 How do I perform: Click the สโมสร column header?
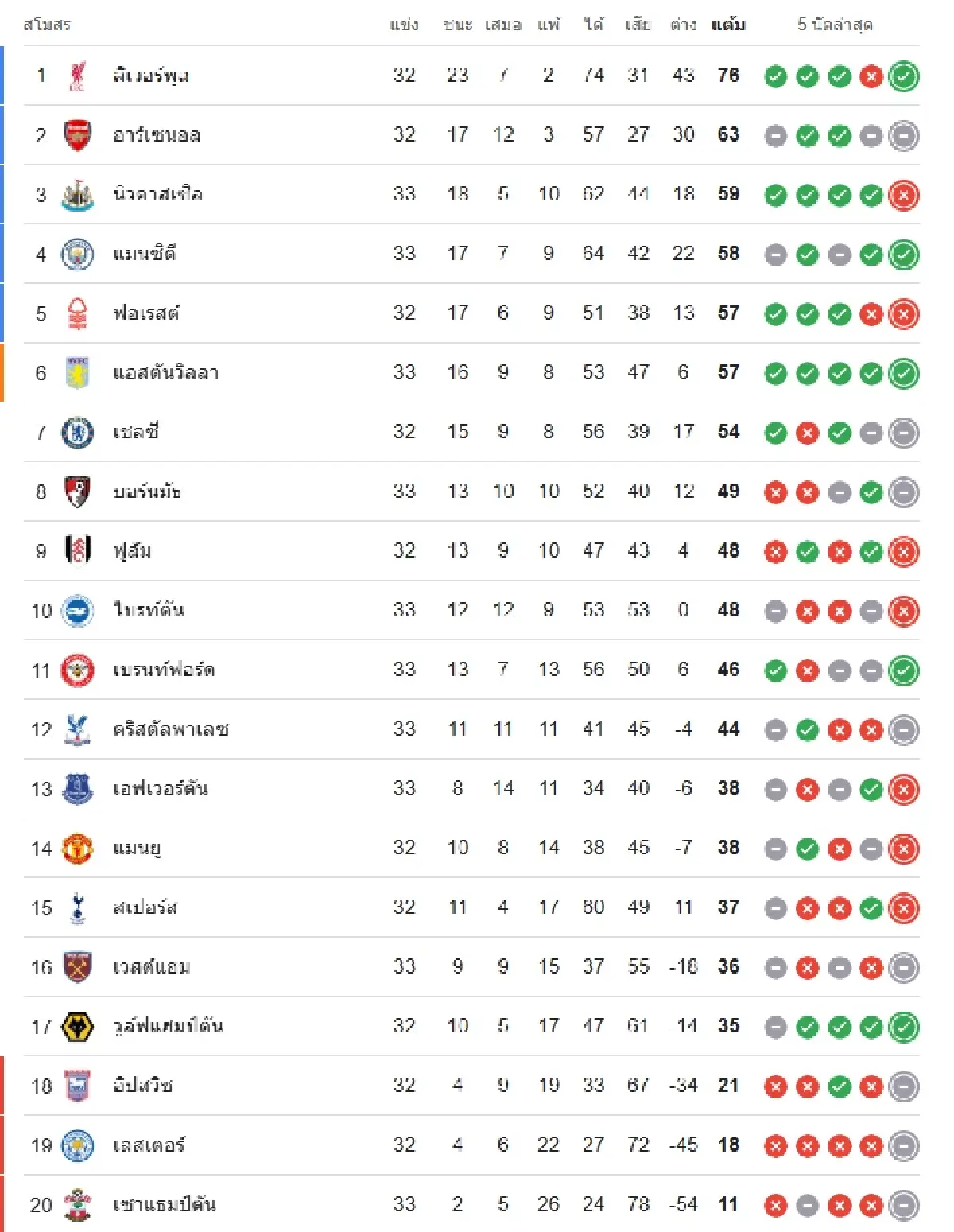point(44,25)
